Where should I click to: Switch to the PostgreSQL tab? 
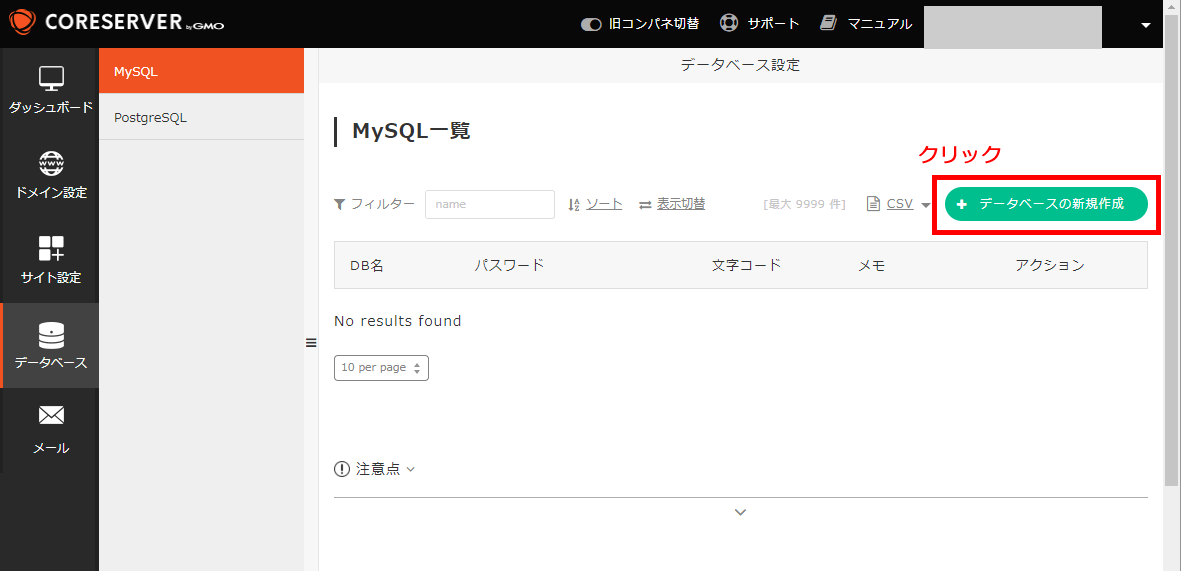click(x=201, y=117)
